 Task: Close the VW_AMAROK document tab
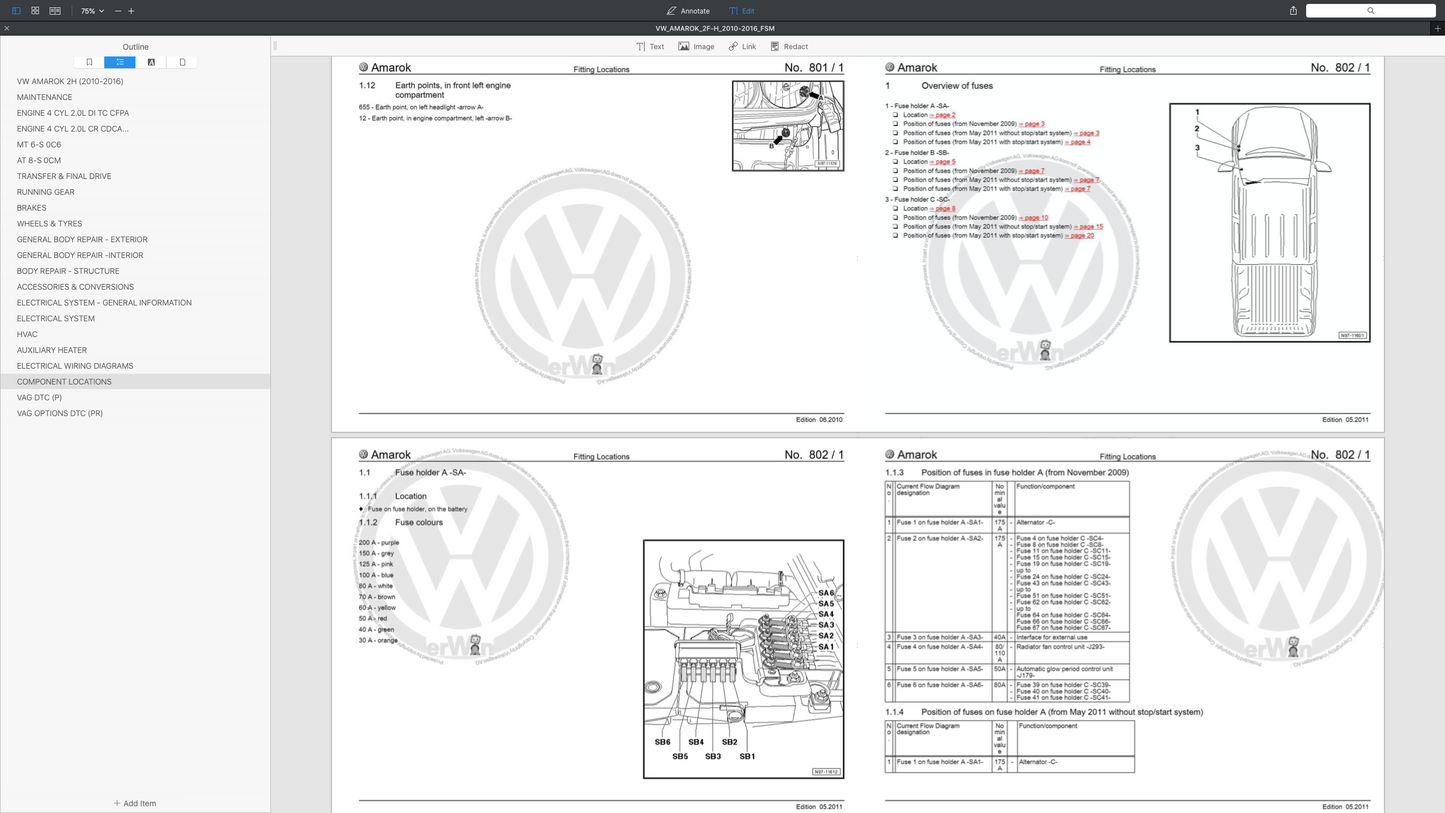[7, 28]
